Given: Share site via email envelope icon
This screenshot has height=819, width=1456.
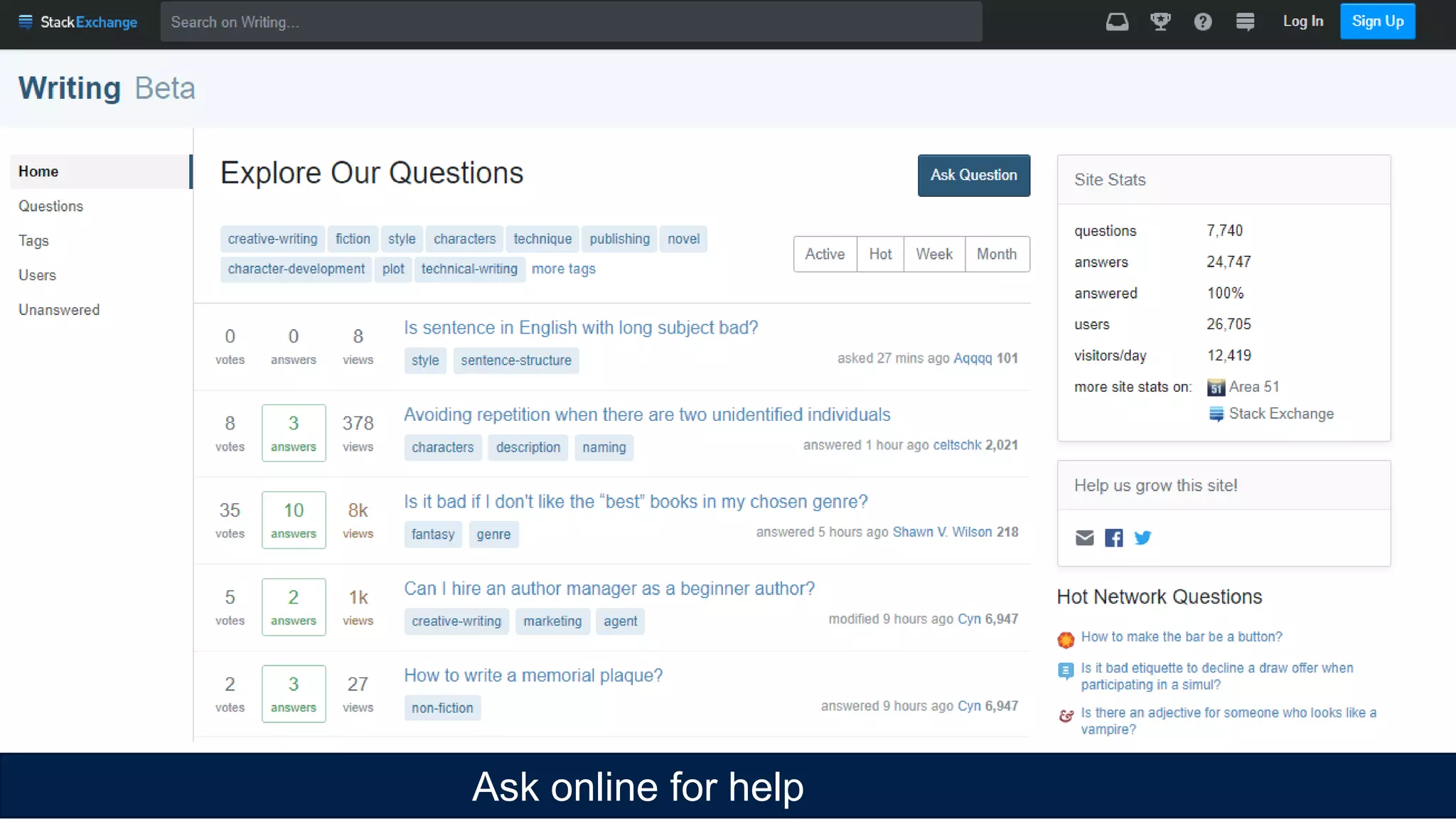Looking at the screenshot, I should (1084, 538).
